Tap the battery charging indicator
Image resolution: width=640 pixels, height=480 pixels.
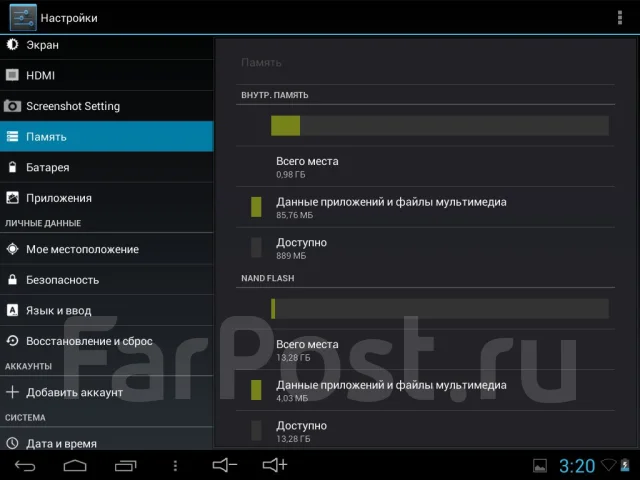coord(625,465)
